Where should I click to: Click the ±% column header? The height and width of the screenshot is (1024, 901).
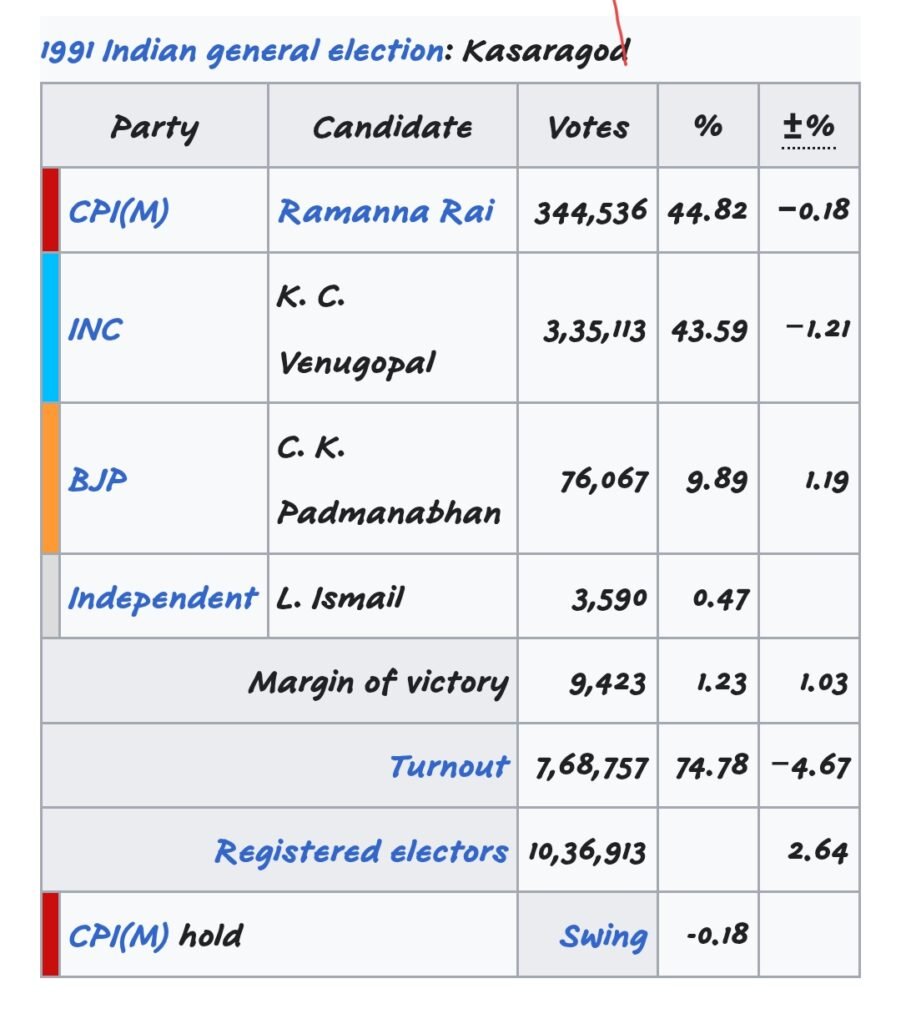(808, 127)
